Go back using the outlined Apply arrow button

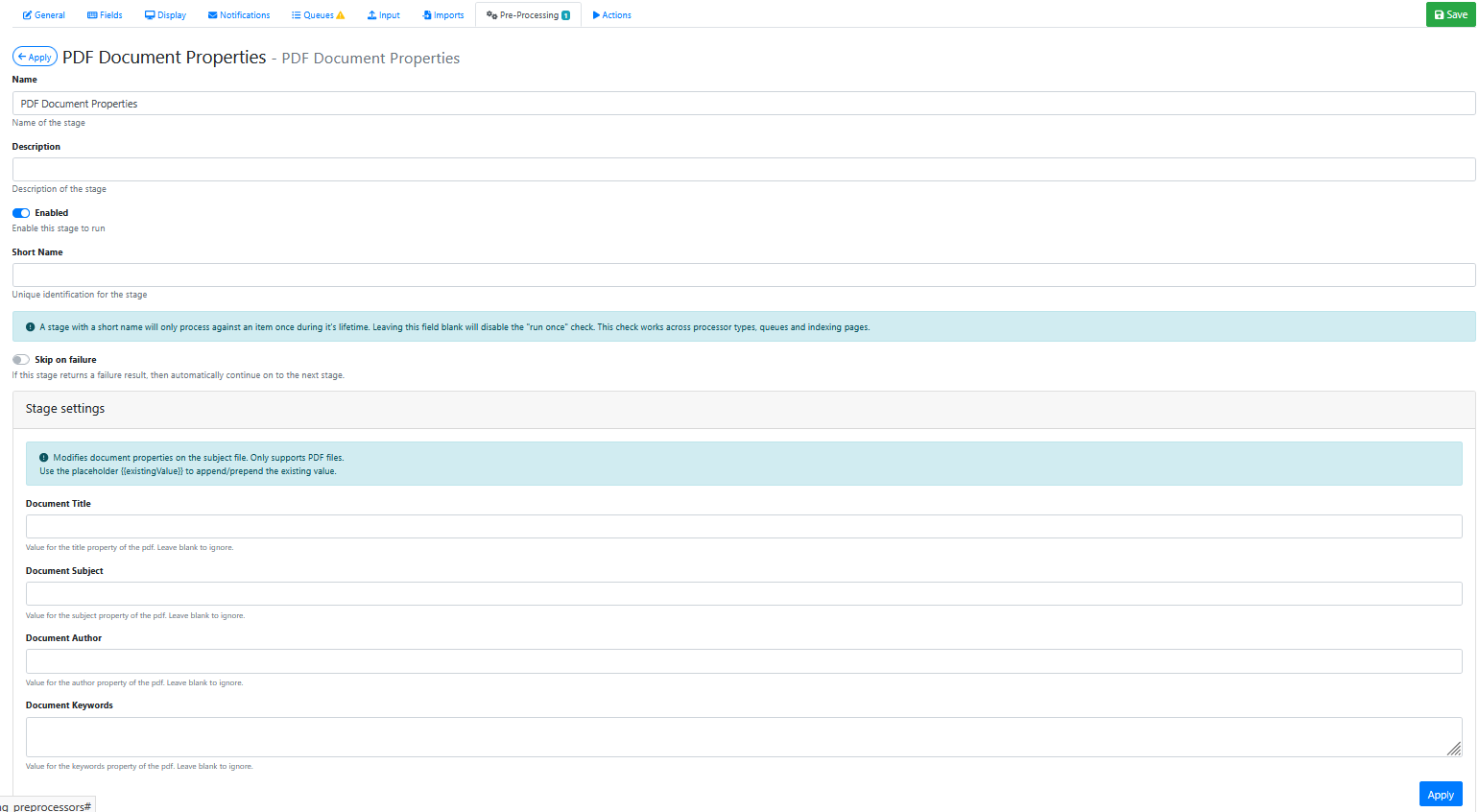[x=35, y=58]
